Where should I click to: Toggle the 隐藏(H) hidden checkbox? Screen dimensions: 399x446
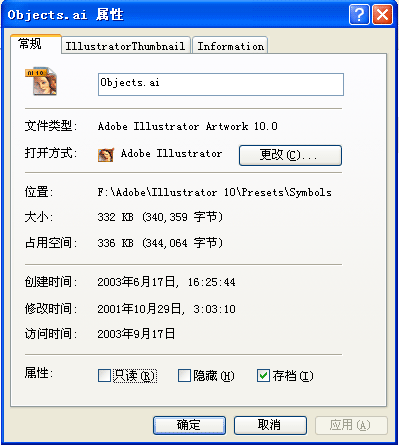[x=184, y=375]
